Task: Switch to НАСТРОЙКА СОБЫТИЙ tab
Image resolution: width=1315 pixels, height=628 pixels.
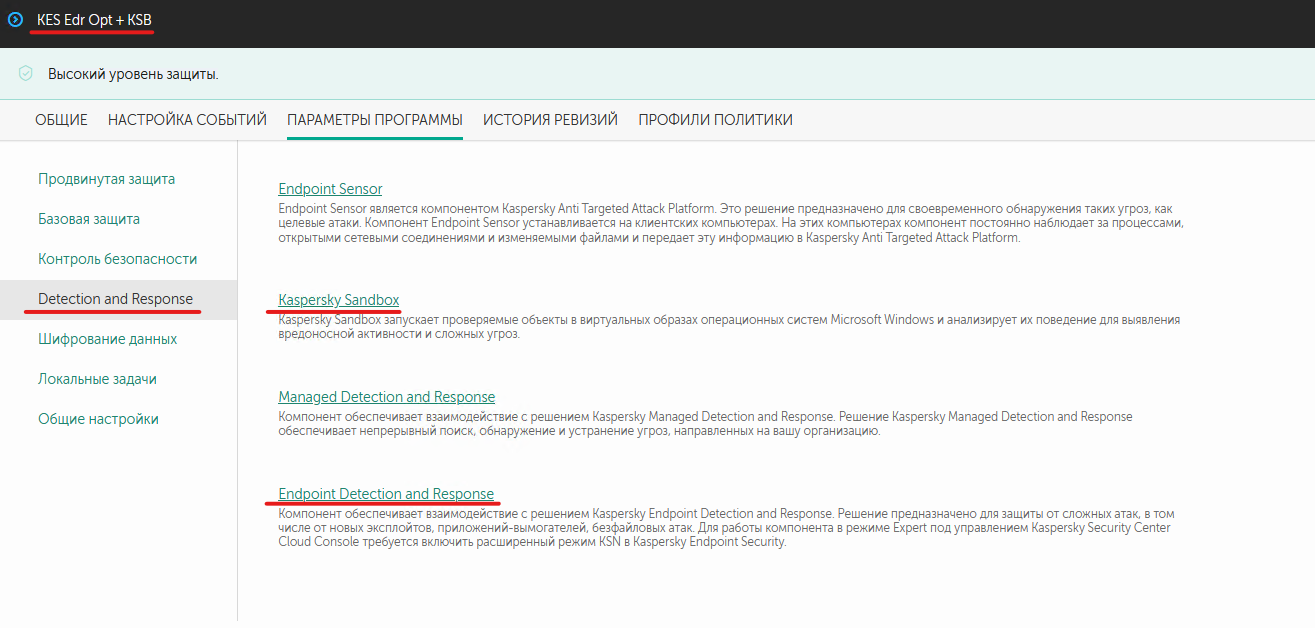Action: pyautogui.click(x=187, y=120)
